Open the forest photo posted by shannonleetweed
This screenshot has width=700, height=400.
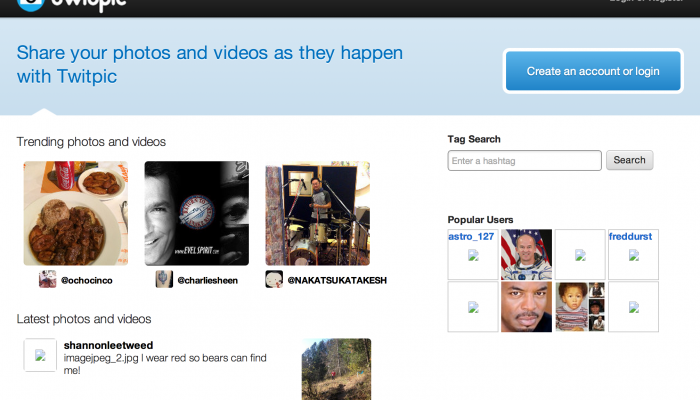pos(337,369)
